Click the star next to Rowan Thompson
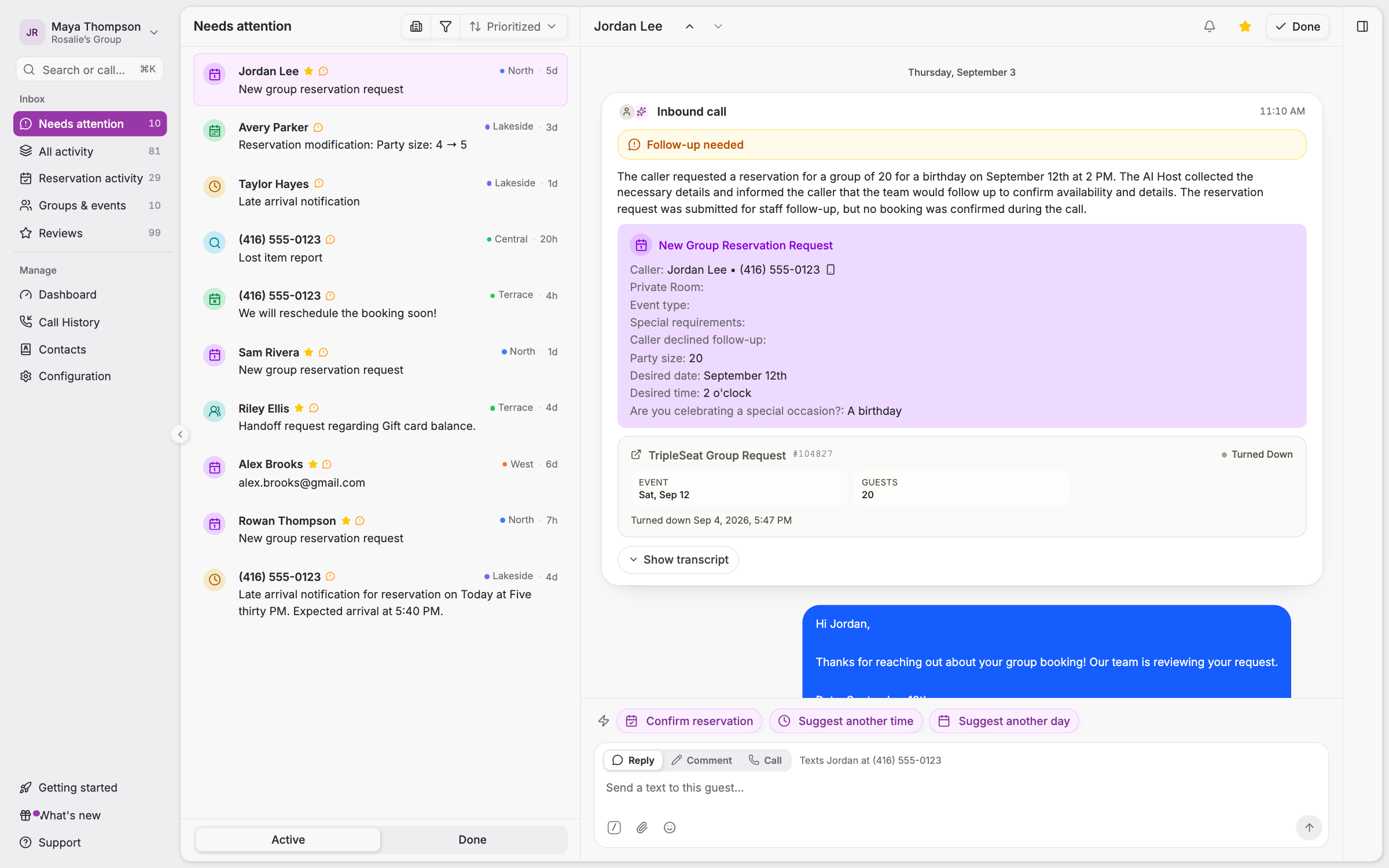The width and height of the screenshot is (1389, 868). pos(346,521)
